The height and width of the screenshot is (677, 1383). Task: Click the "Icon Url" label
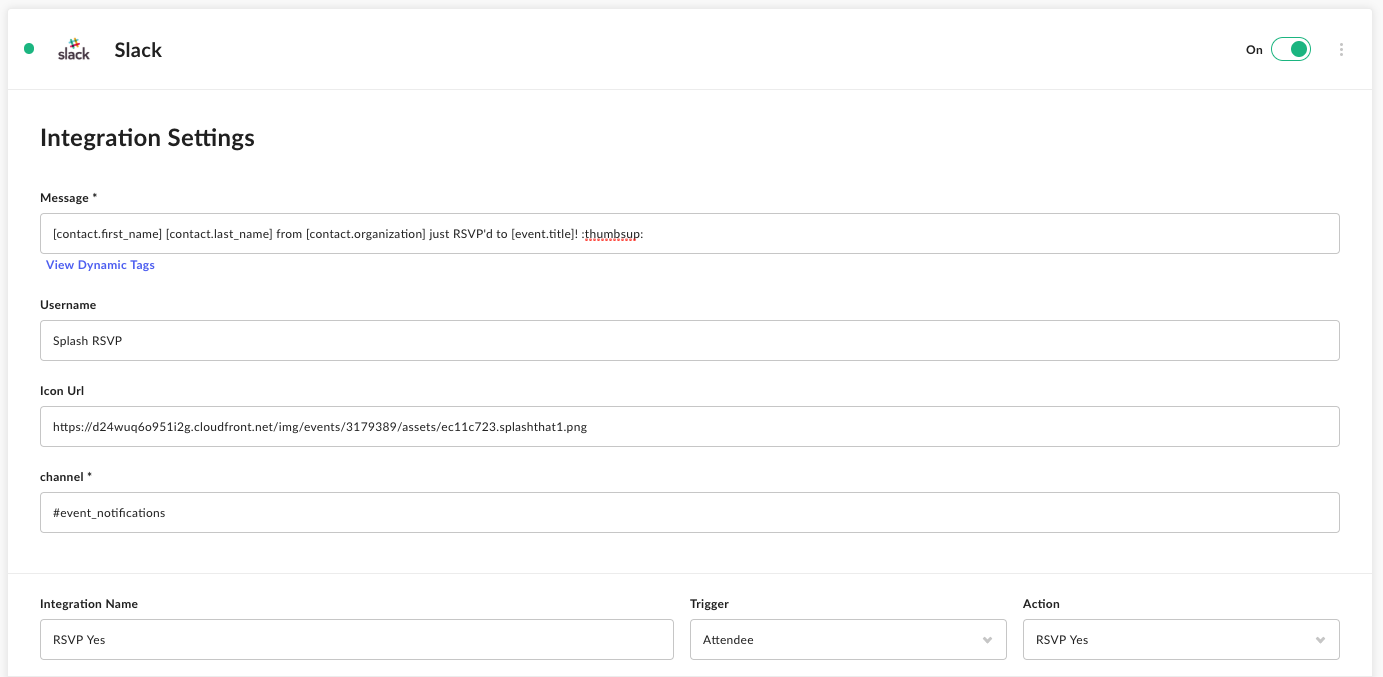point(62,391)
